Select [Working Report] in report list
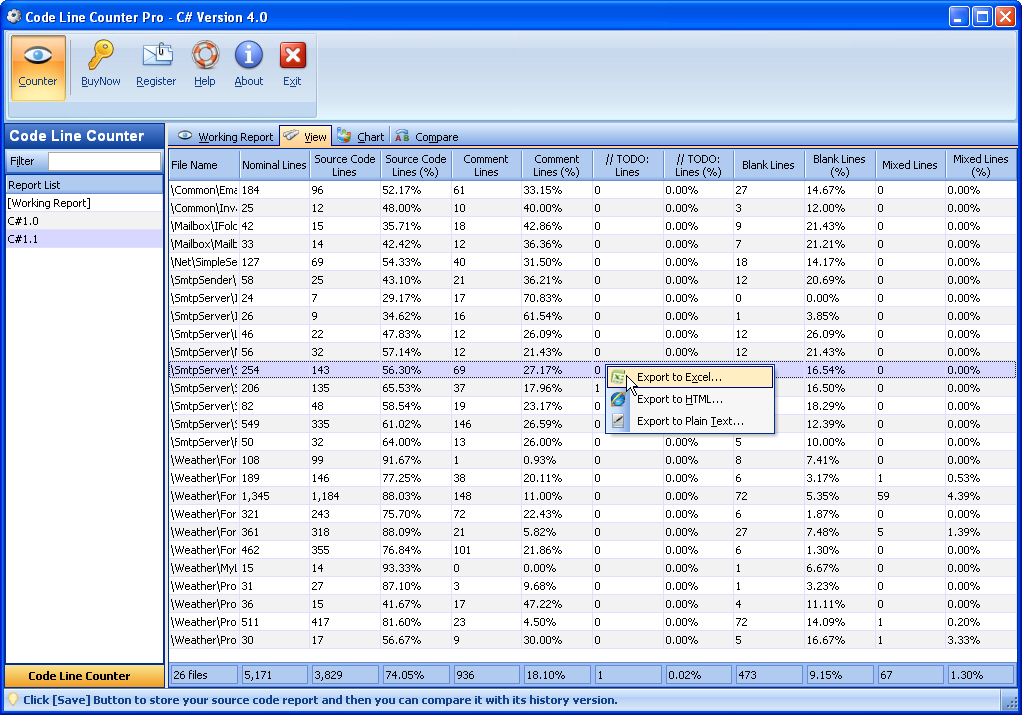This screenshot has height=715, width=1022. click(84, 203)
